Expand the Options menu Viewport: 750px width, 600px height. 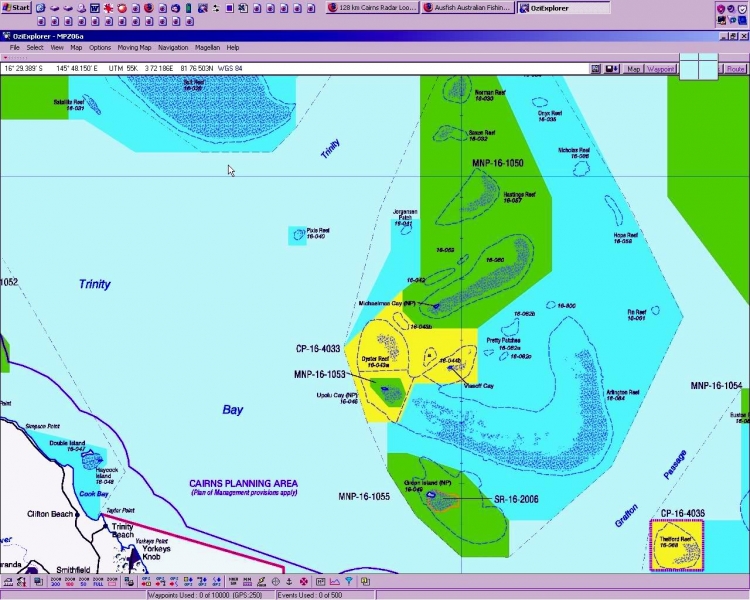click(x=100, y=47)
